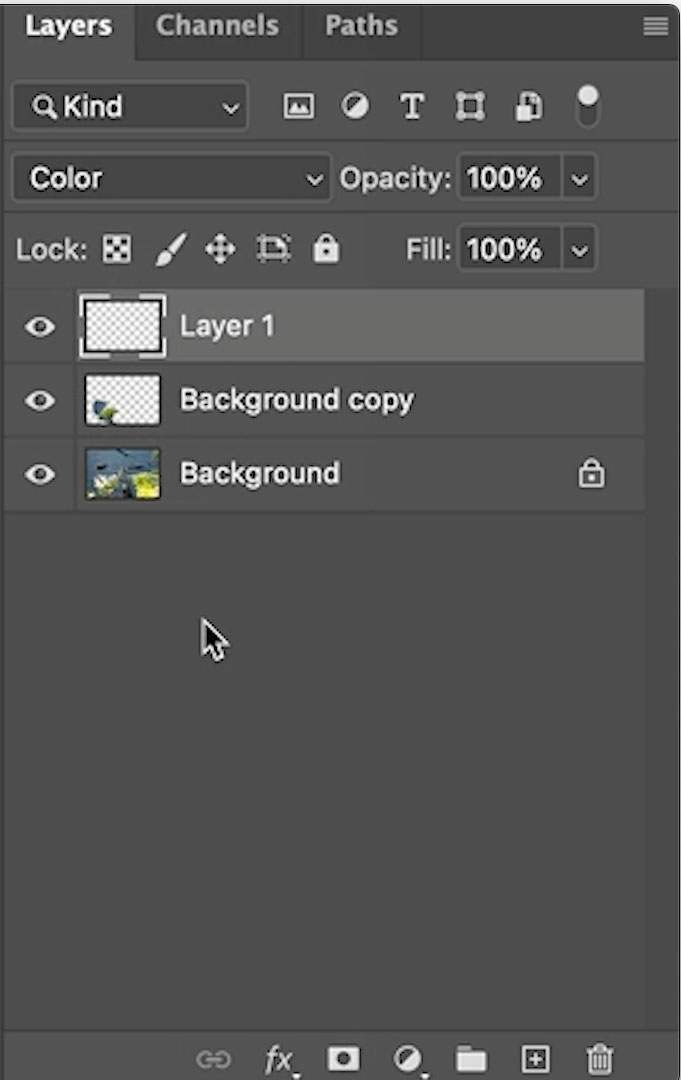
Task: Lock image pixels brush icon
Action: [x=170, y=249]
